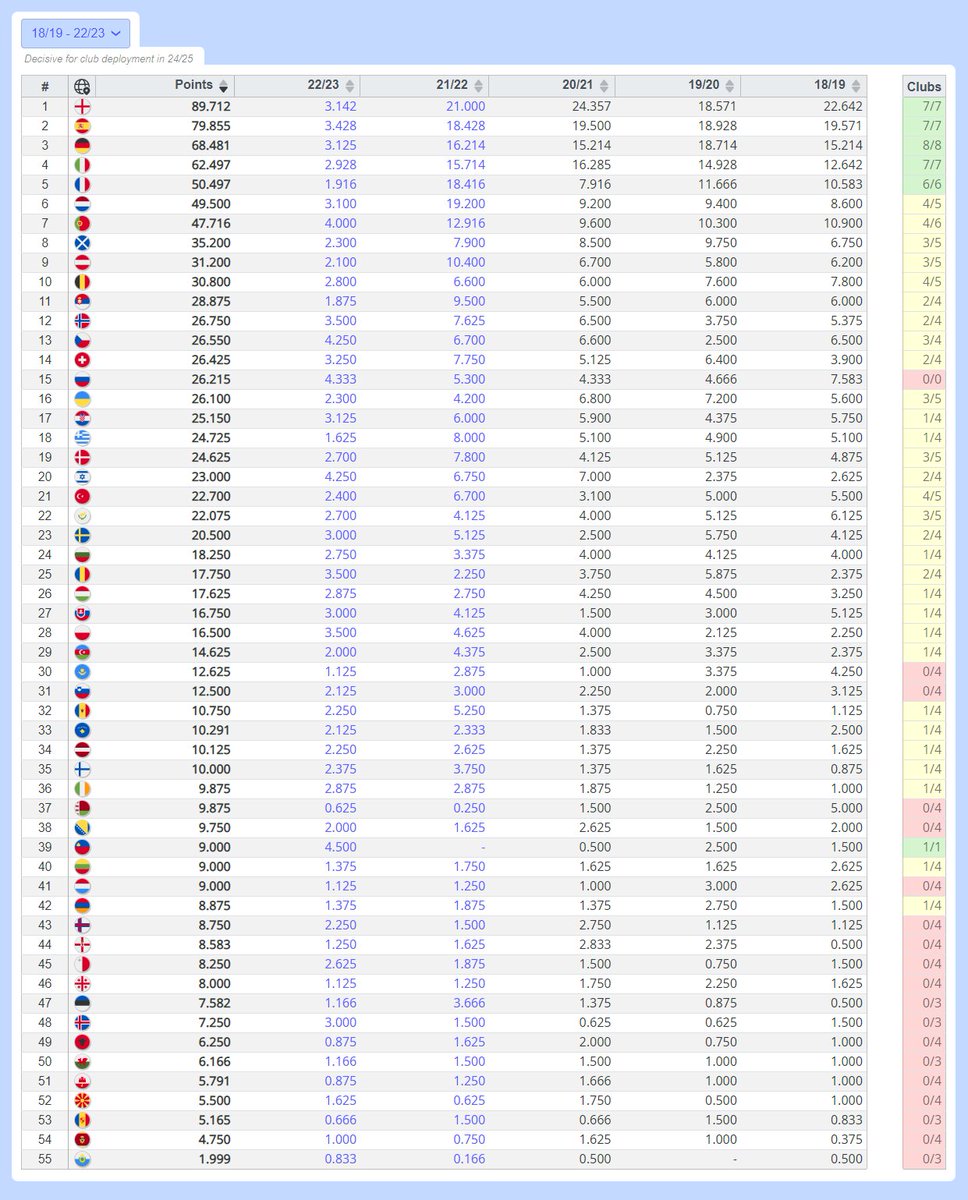
Task: Click the Finland flag in rank 35 row
Action: click(82, 769)
